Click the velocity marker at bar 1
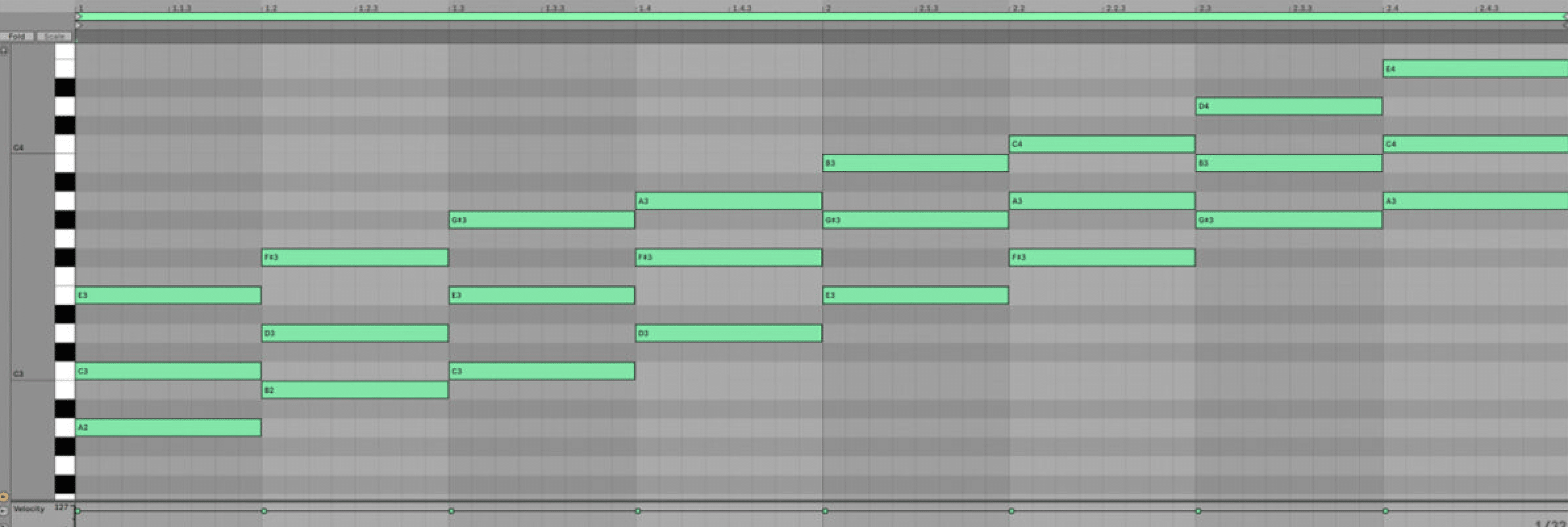1568x527 pixels. (x=78, y=511)
